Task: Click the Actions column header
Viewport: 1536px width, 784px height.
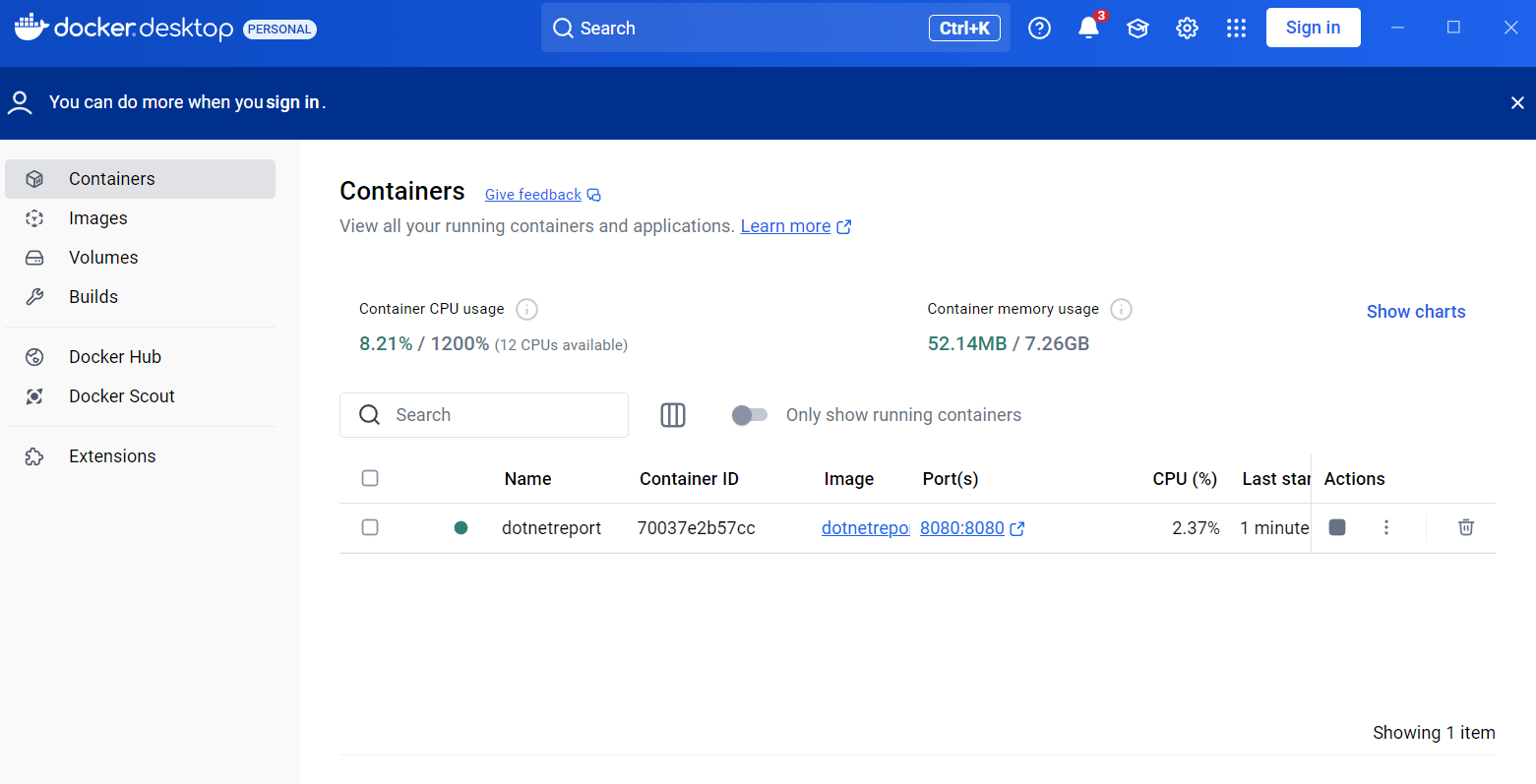Action: pos(1354,479)
